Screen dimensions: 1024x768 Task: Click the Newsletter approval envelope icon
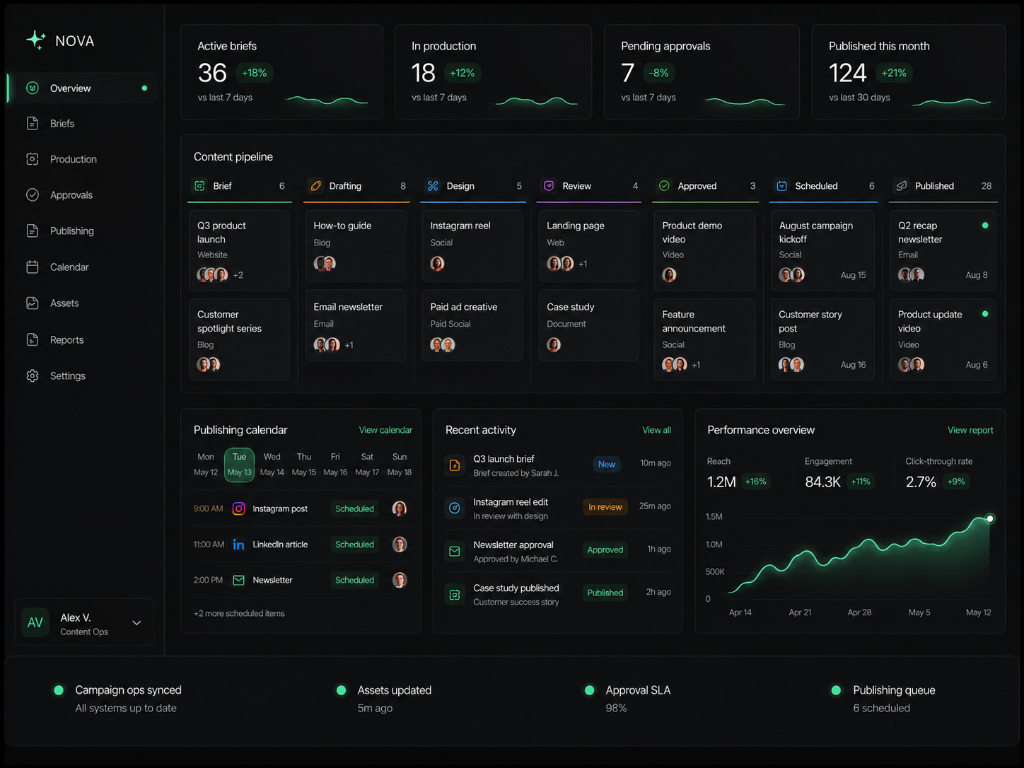(455, 551)
